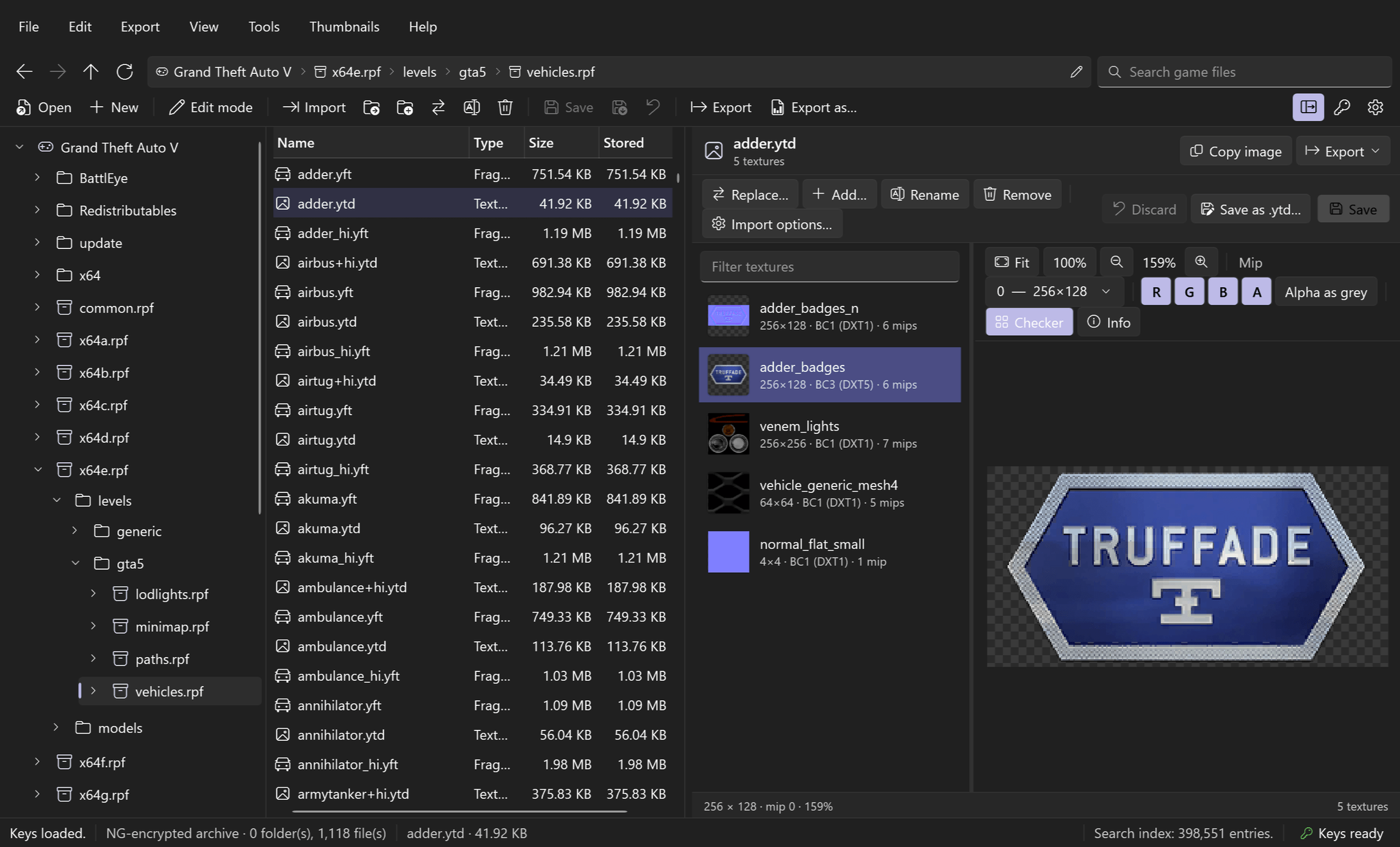Click Copy image button
The image size is (1400, 847).
1236,151
